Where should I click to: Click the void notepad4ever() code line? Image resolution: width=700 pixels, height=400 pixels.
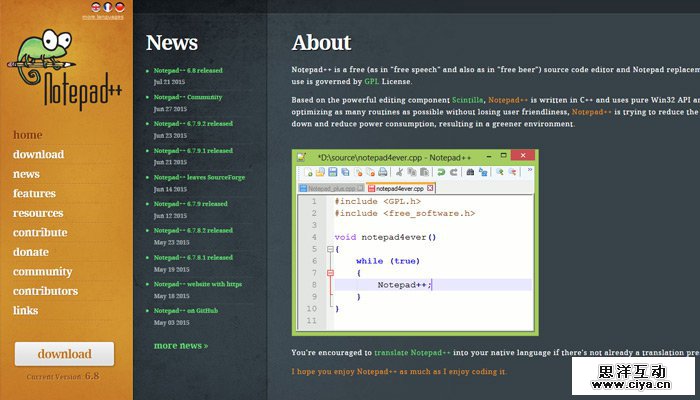coord(385,237)
